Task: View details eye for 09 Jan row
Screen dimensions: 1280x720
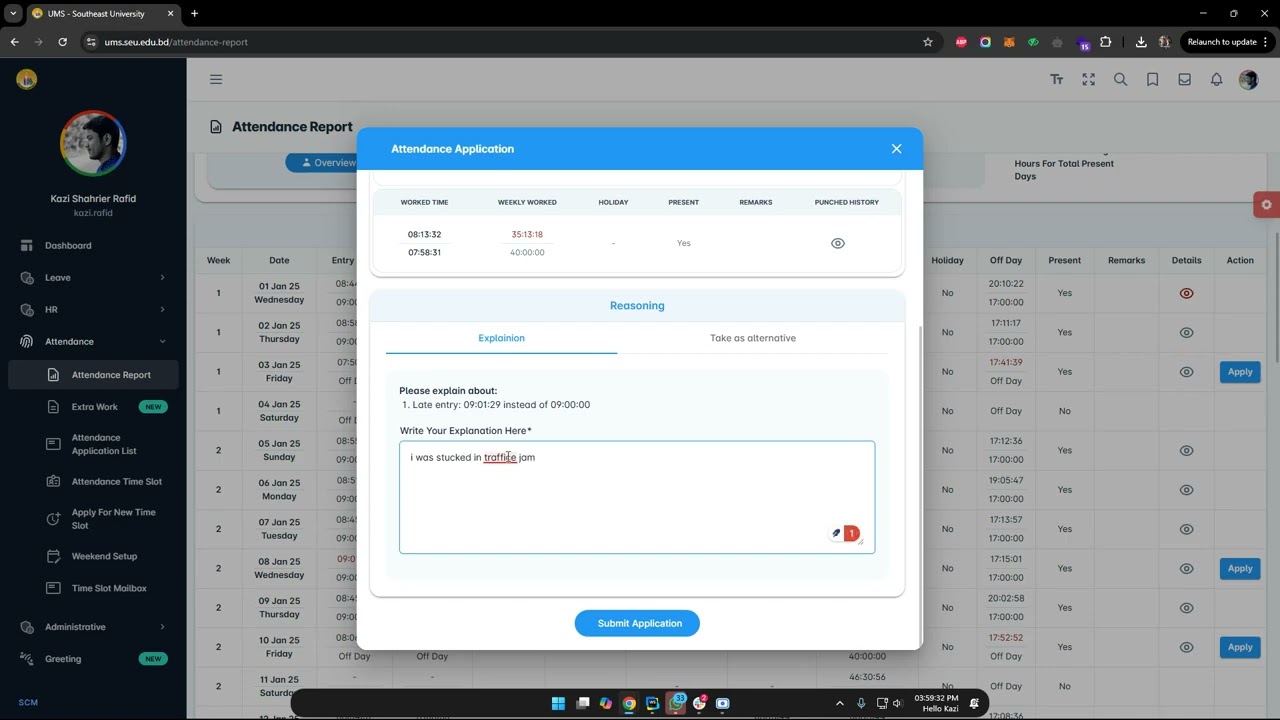Action: pyautogui.click(x=1186, y=608)
